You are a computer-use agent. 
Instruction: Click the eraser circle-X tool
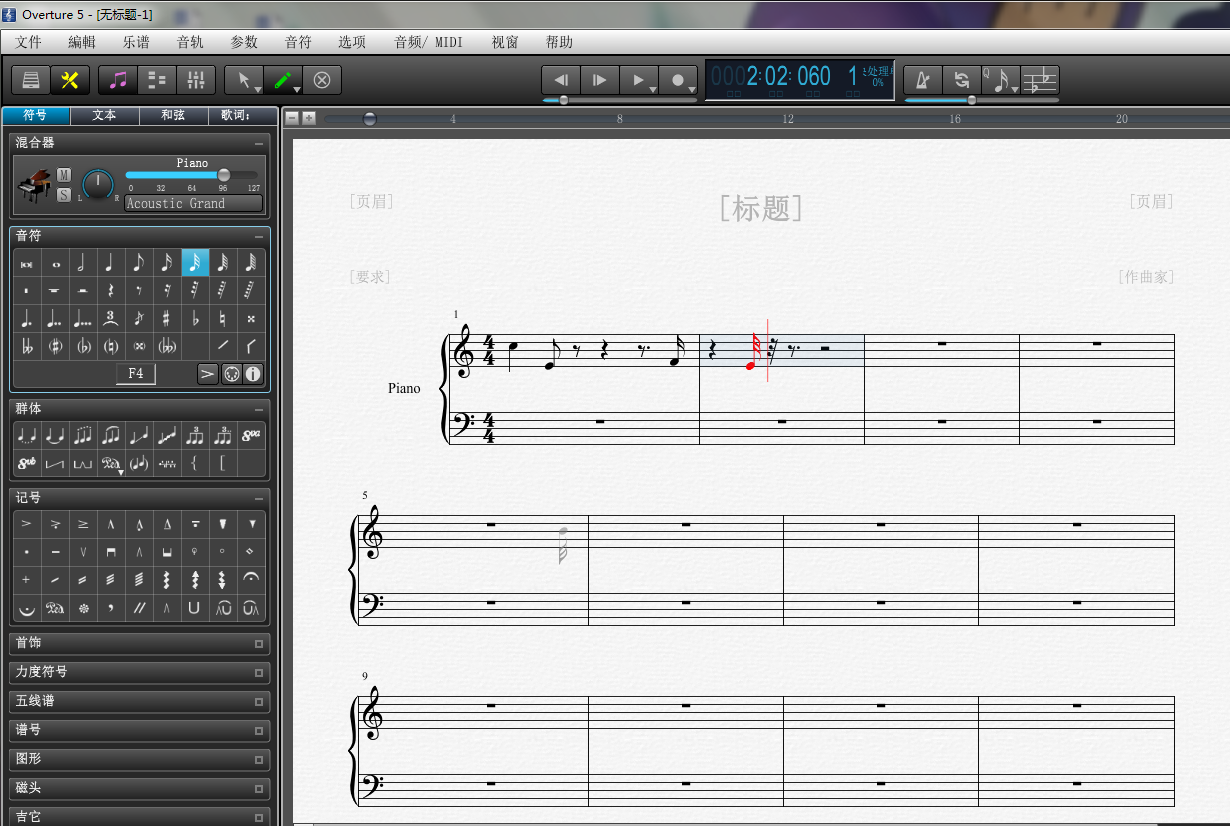[x=322, y=79]
